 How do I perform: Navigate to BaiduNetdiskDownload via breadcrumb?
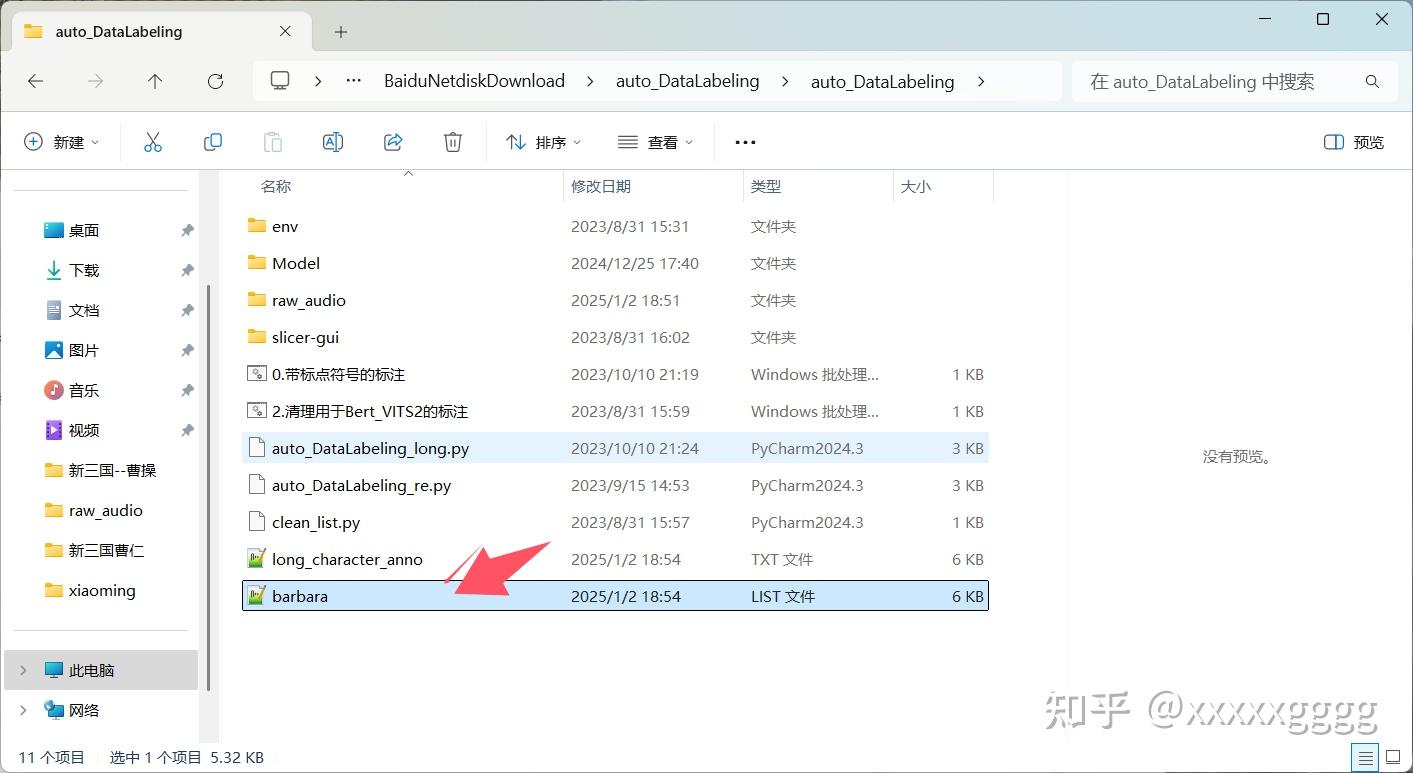click(x=474, y=81)
